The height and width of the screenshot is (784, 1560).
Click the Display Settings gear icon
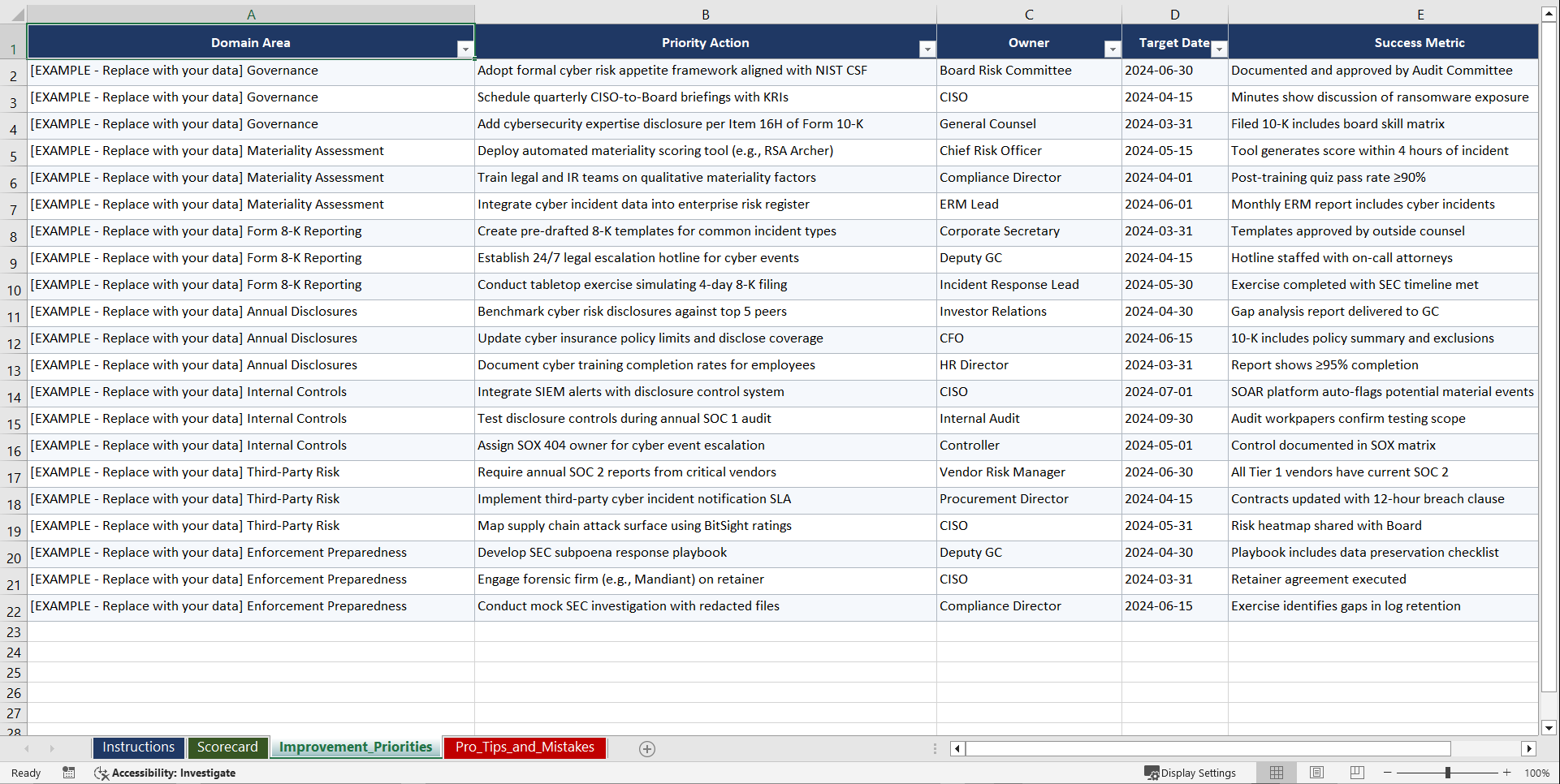(1151, 773)
